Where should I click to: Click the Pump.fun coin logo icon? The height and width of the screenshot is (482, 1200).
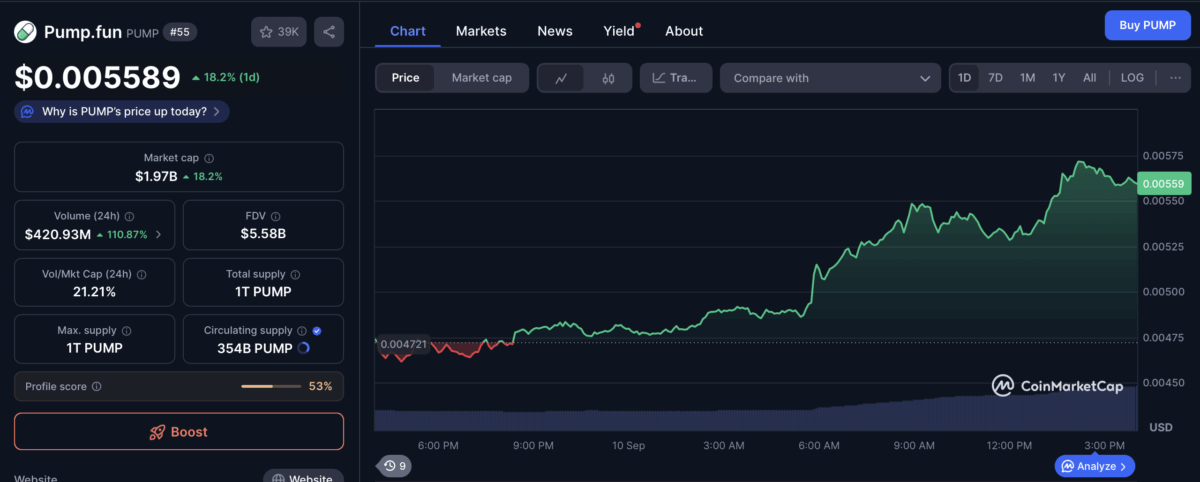click(x=26, y=32)
